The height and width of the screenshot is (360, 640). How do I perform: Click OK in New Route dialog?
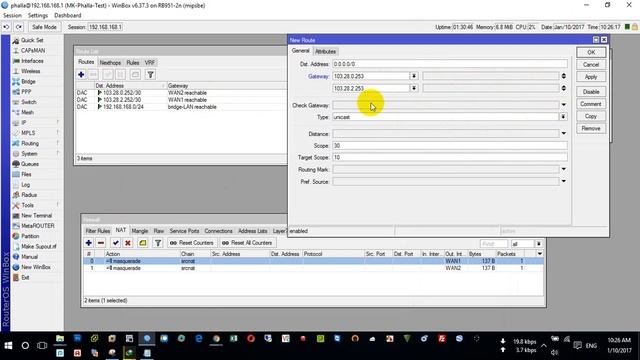point(591,52)
